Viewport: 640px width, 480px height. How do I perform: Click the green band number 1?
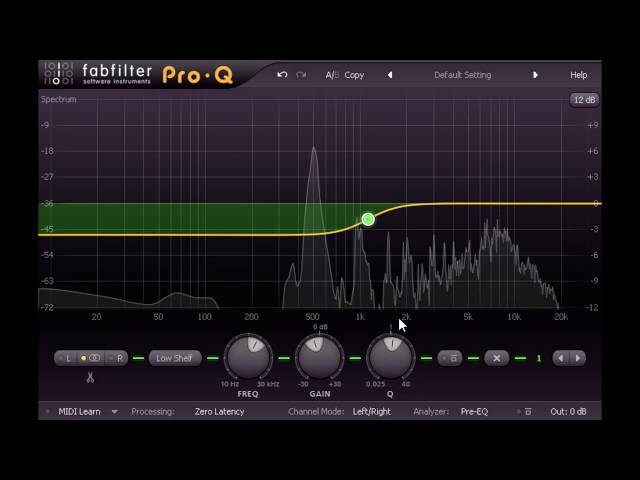point(539,358)
